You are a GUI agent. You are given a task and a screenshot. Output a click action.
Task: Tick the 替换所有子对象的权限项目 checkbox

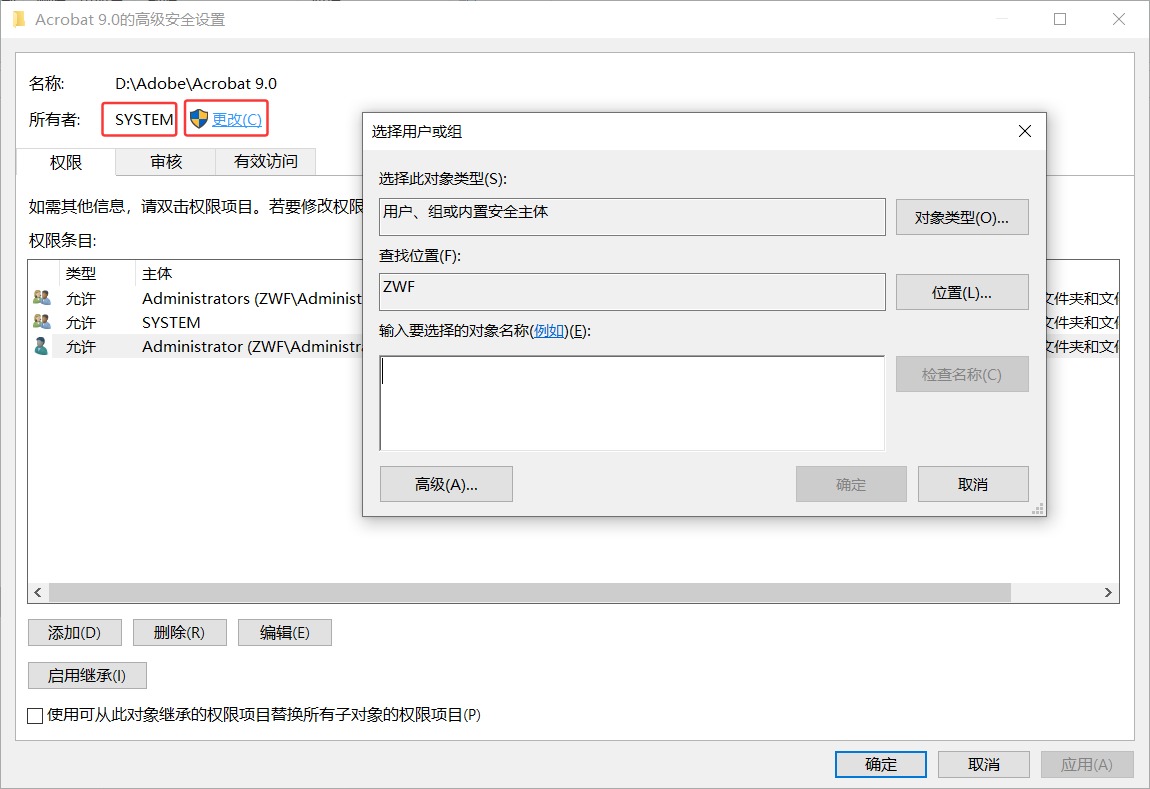(x=34, y=716)
